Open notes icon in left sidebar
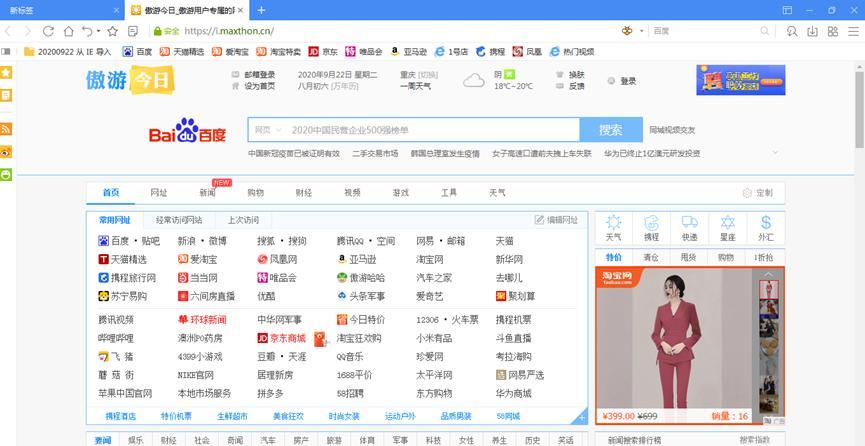865x446 pixels. [x=6, y=95]
